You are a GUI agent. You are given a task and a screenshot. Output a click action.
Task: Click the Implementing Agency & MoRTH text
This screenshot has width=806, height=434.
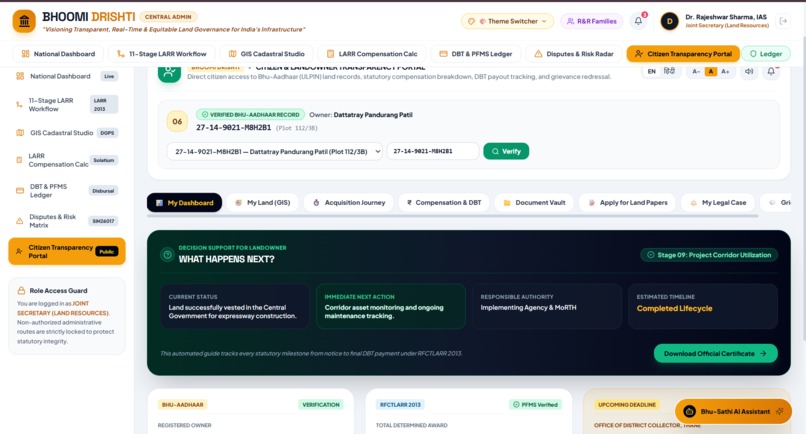pyautogui.click(x=528, y=308)
